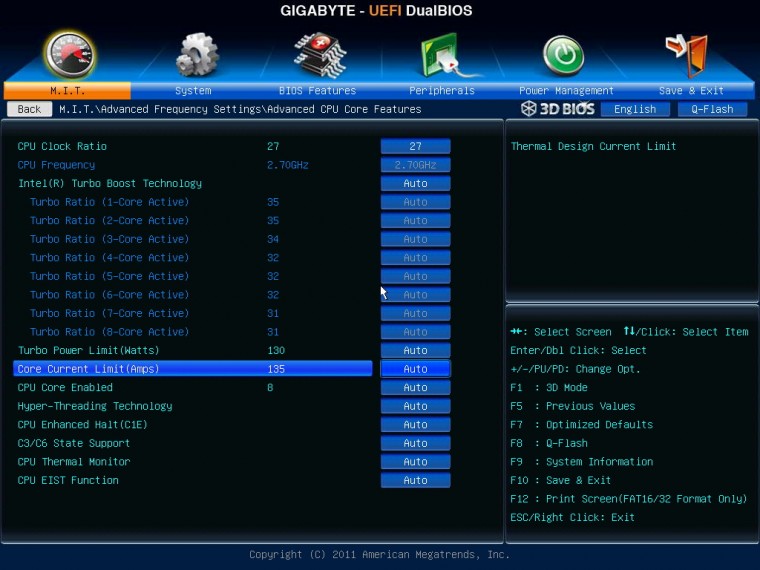
Task: Open Intel Turbo Boost Technology Auto dropdown
Action: coord(415,183)
